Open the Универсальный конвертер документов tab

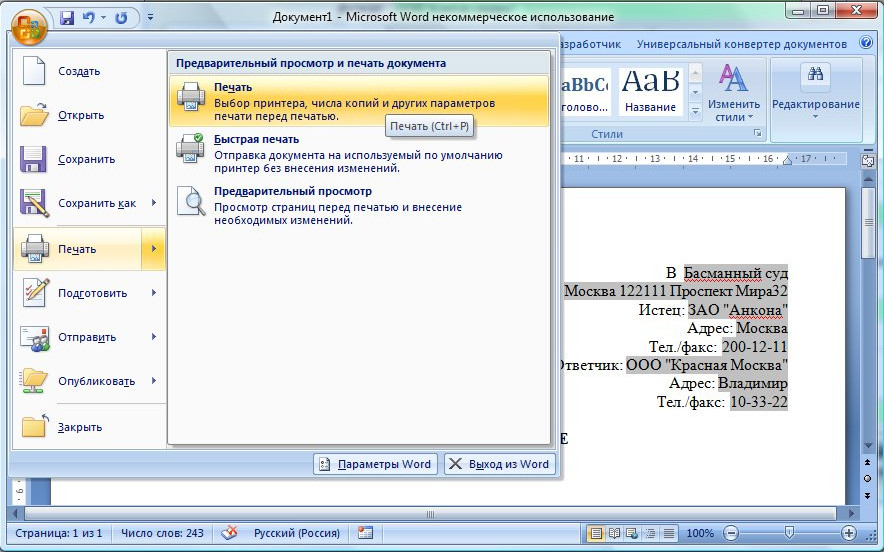[741, 44]
